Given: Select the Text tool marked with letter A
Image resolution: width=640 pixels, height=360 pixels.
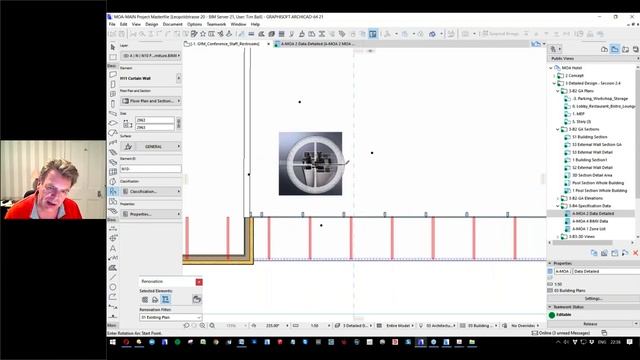Looking at the screenshot, I should click(x=113, y=248).
